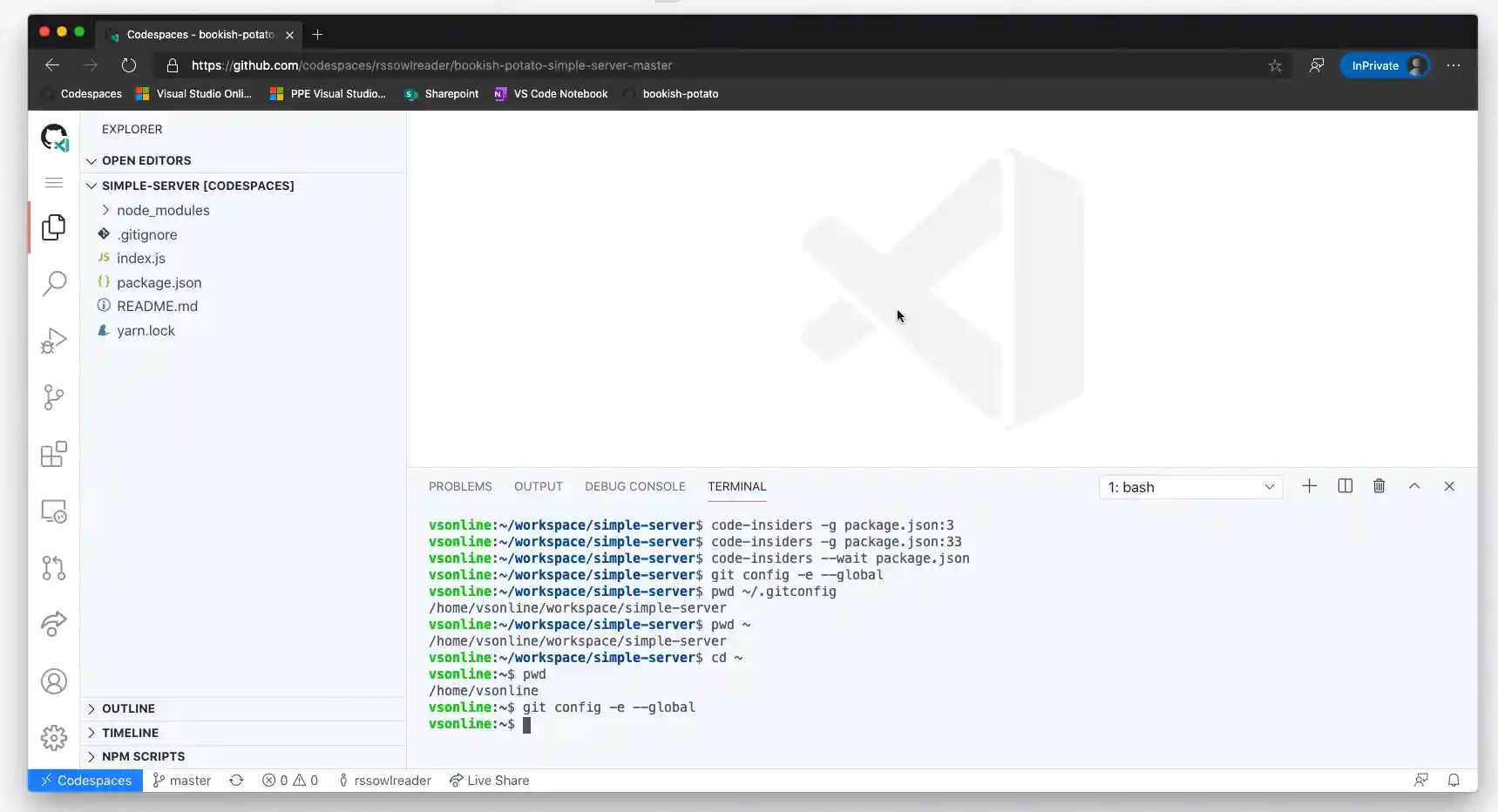Open the Search view in the activity bar
Viewport: 1498px width, 812px height.
tap(53, 284)
